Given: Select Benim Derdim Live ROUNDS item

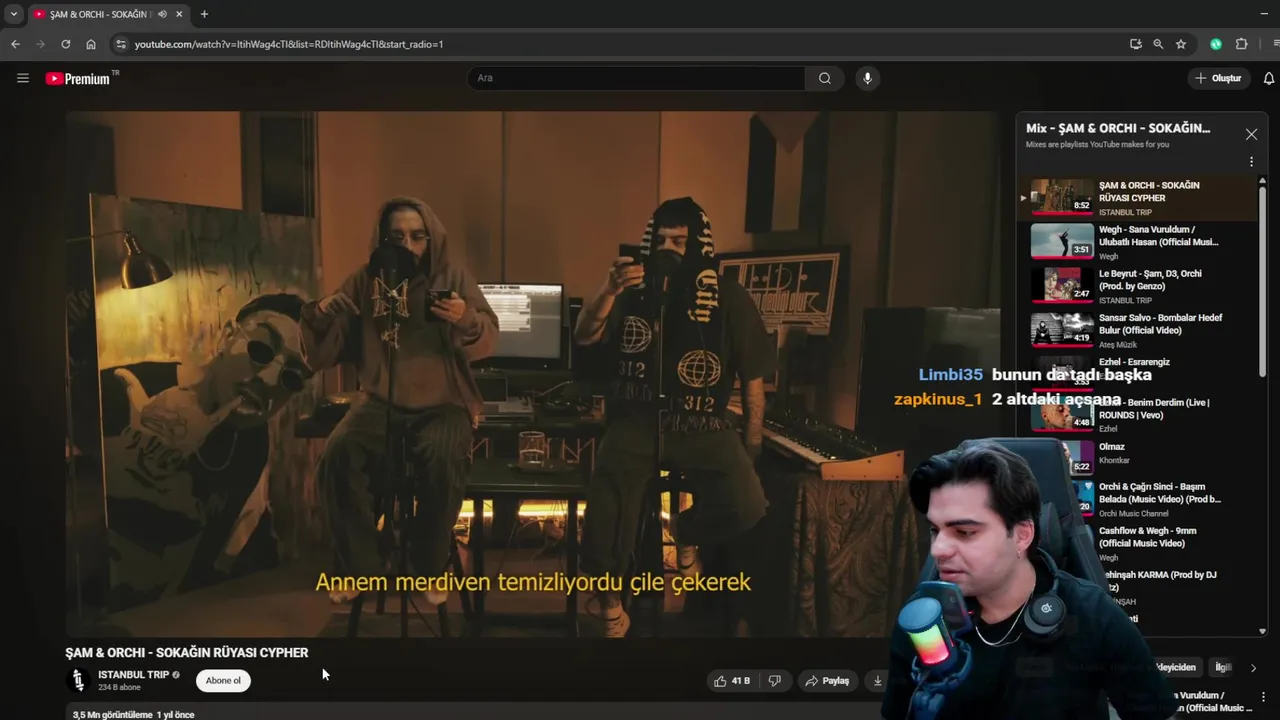Looking at the screenshot, I should pyautogui.click(x=1139, y=414).
